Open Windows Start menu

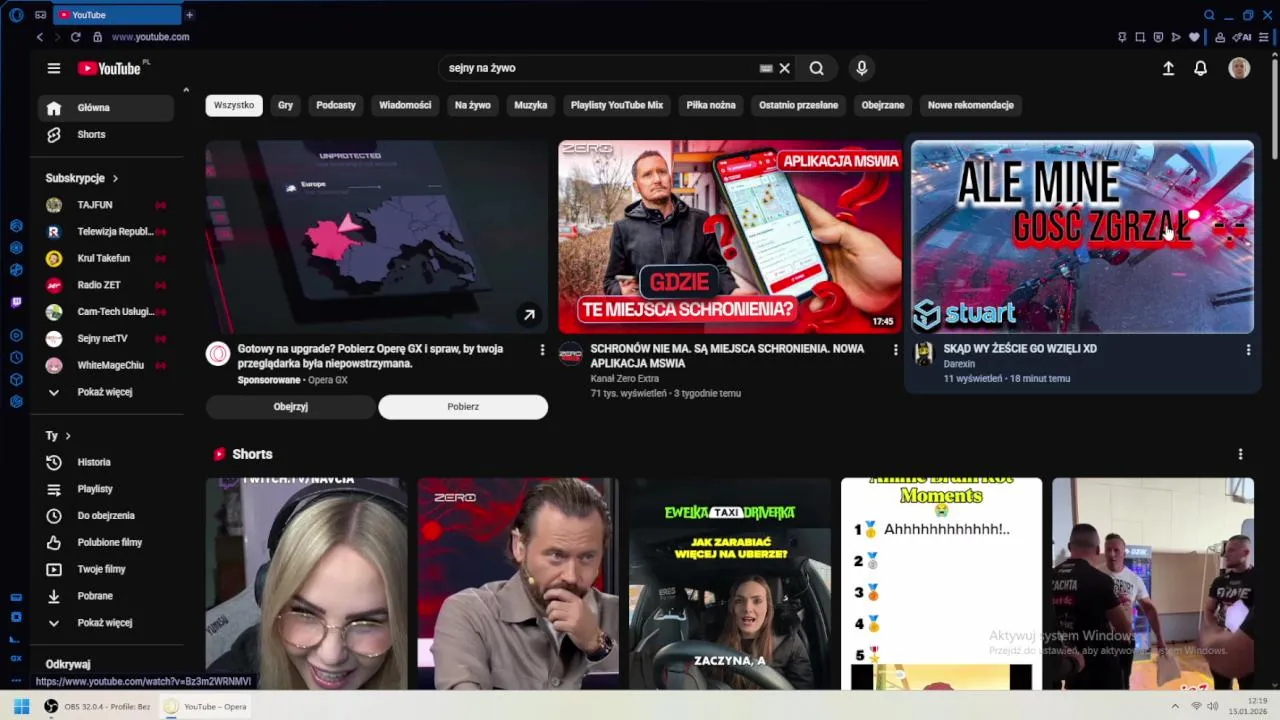click(x=21, y=706)
